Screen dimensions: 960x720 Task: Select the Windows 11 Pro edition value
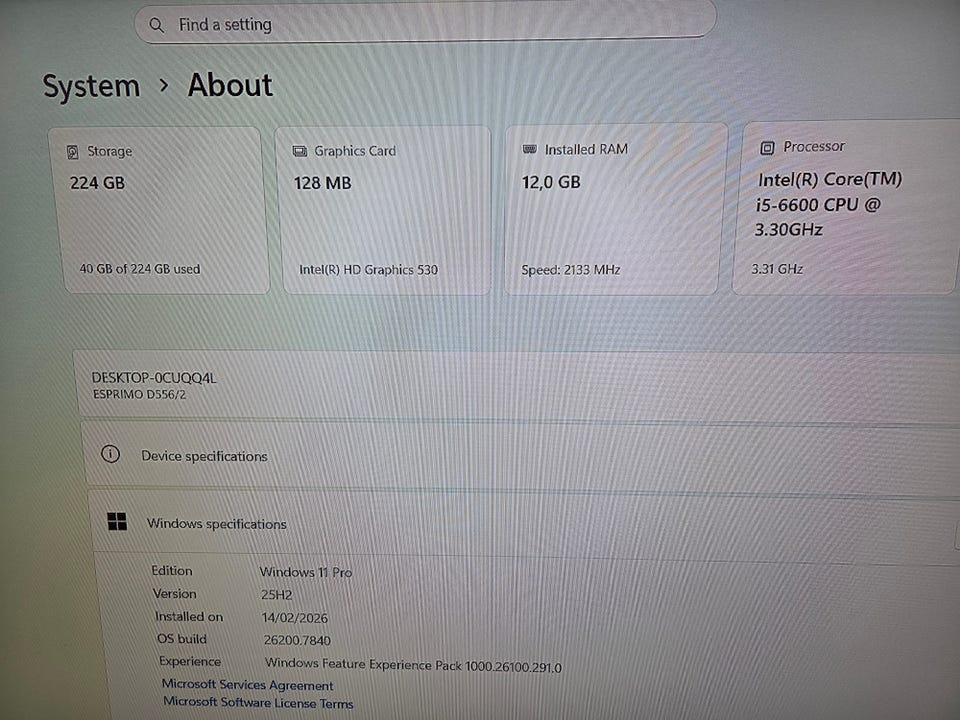point(306,572)
